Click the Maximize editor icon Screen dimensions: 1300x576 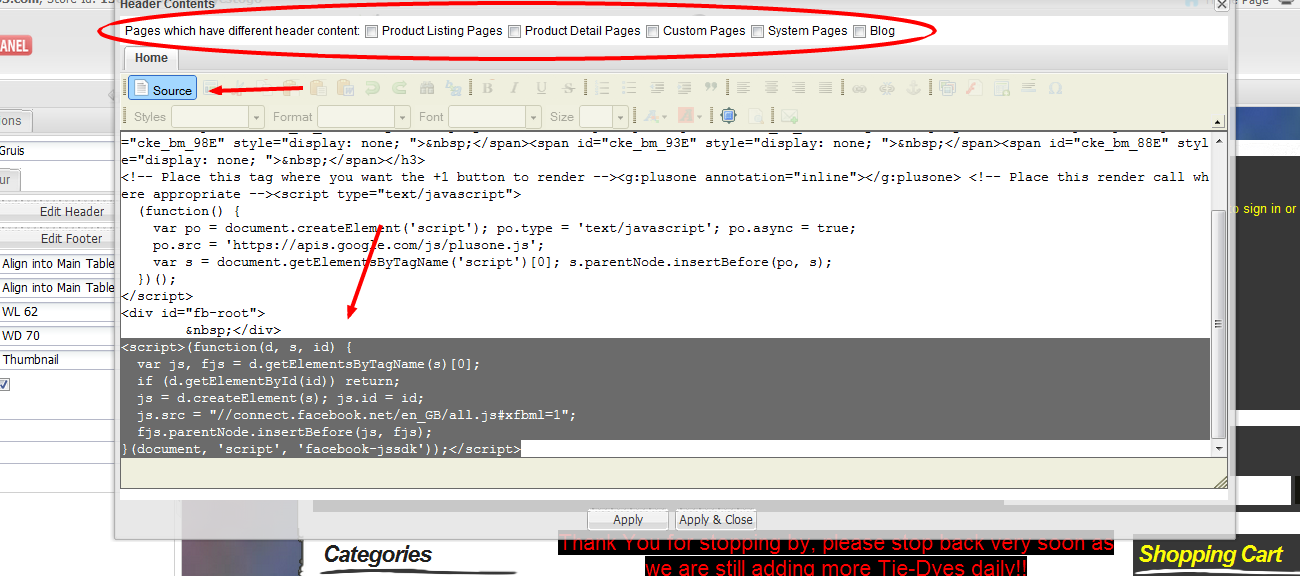728,116
